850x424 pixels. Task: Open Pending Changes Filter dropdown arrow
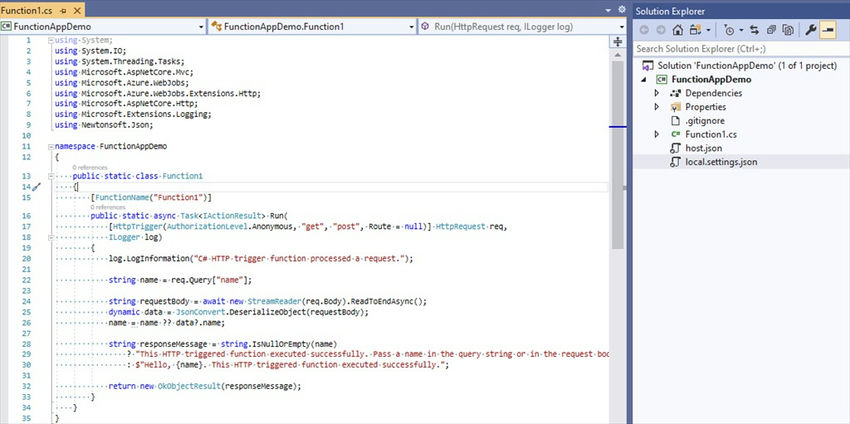pos(741,30)
